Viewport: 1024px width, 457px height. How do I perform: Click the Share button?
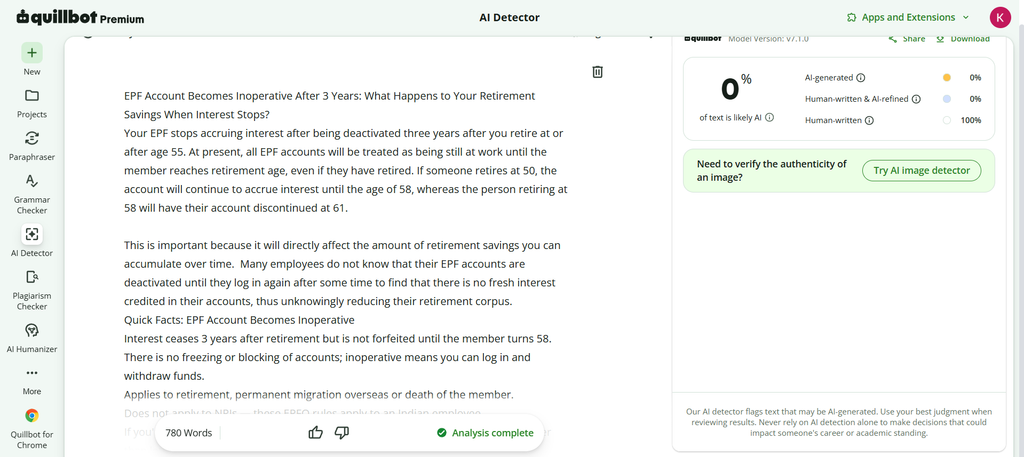[907, 39]
